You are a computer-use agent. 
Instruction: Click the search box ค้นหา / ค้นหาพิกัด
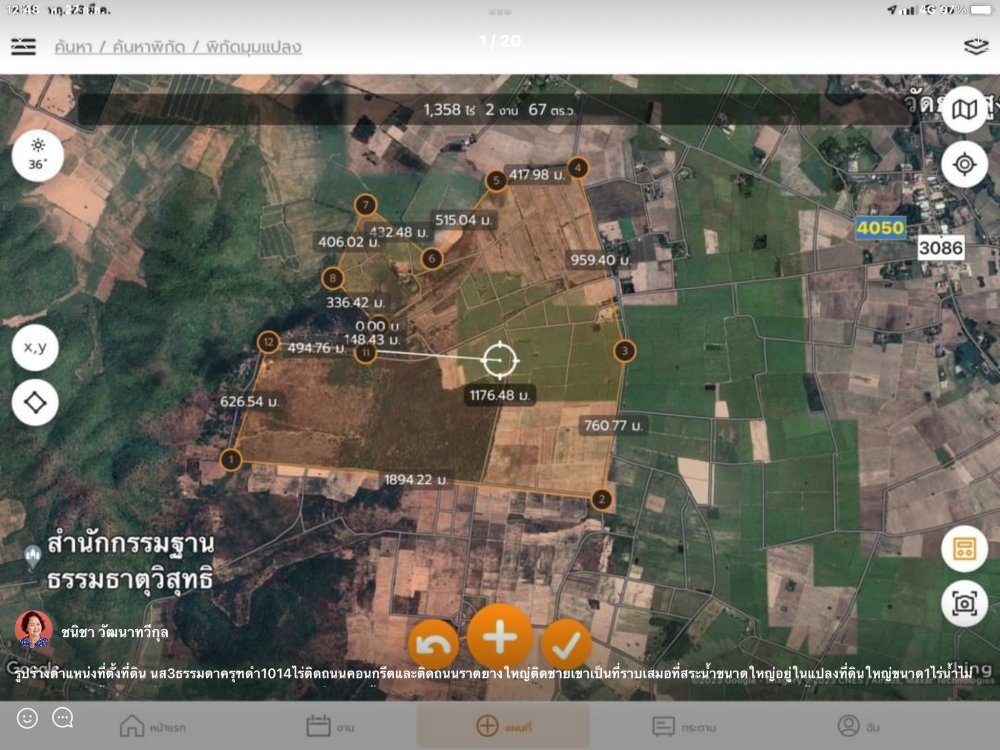coord(178,47)
